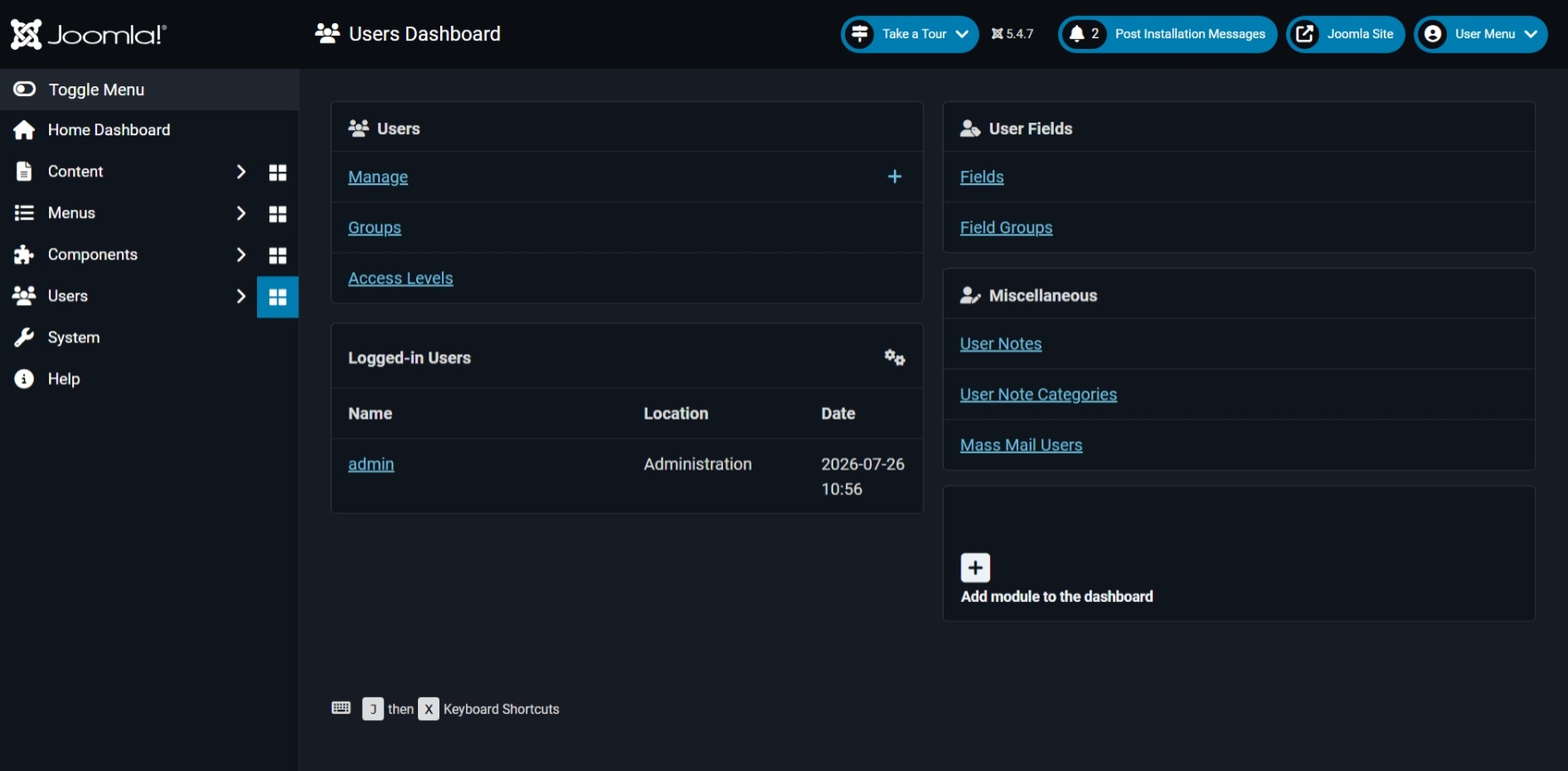Viewport: 1568px width, 771px height.
Task: Open the Content dashboard grid icon
Action: click(277, 173)
